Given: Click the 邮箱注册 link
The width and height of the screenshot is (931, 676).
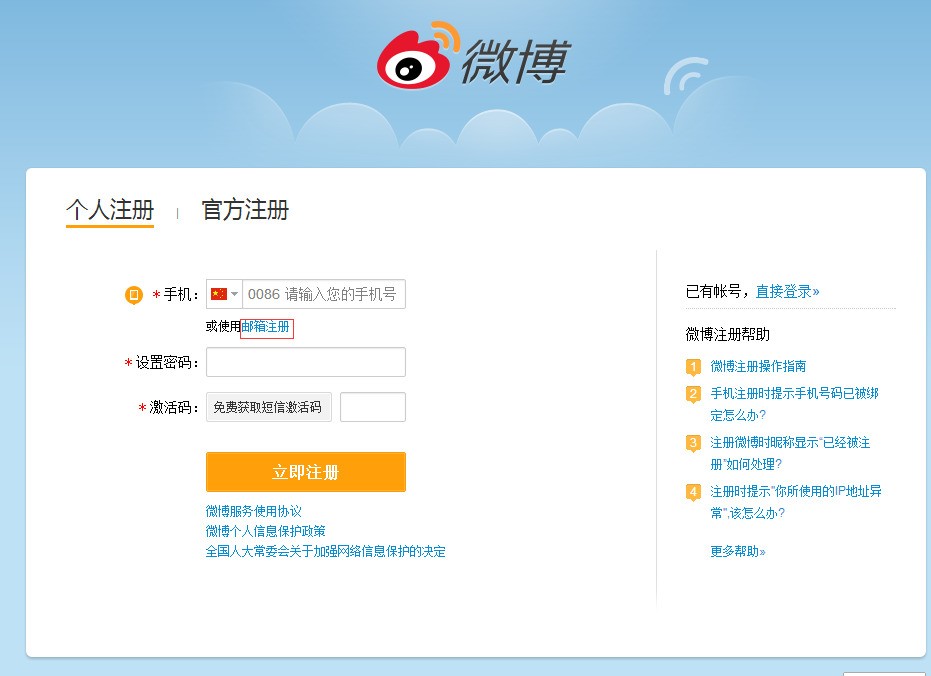Looking at the screenshot, I should click(266, 327).
